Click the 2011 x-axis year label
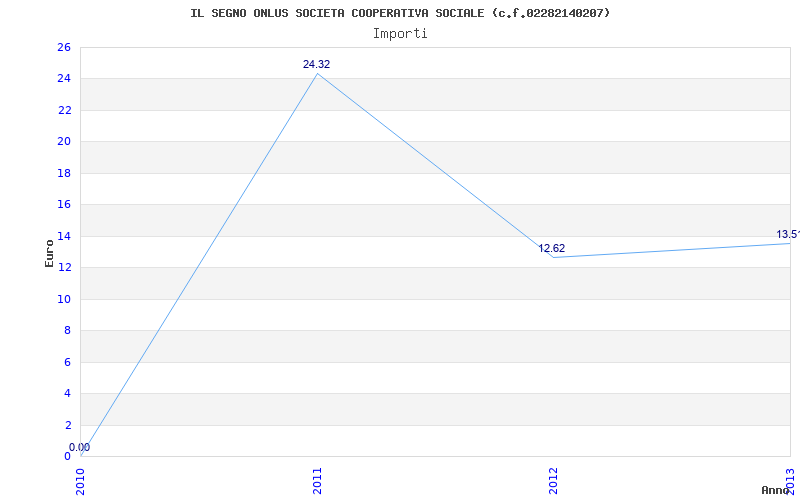 click(x=317, y=481)
